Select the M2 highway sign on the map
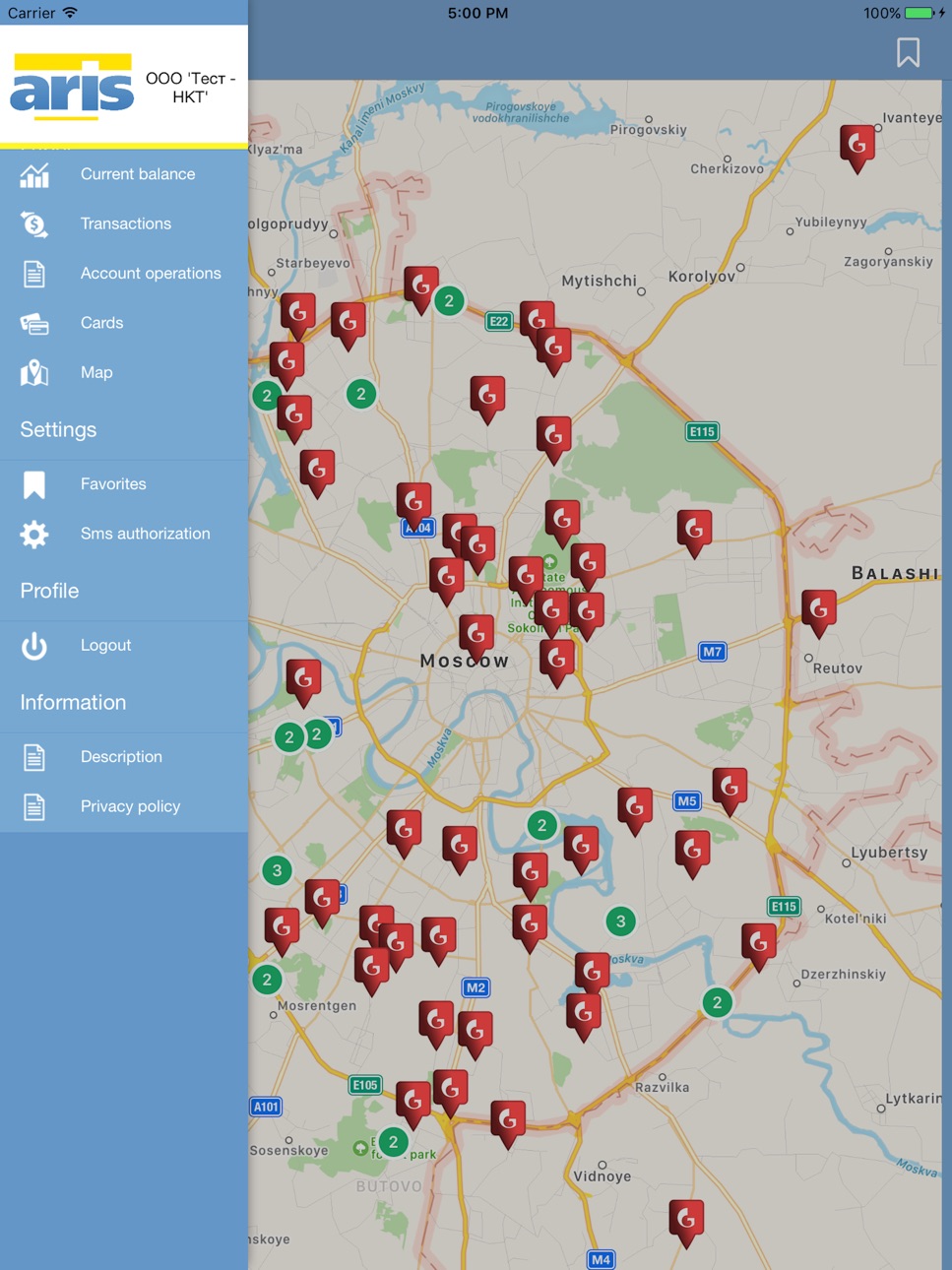Image resolution: width=952 pixels, height=1270 pixels. point(476,987)
